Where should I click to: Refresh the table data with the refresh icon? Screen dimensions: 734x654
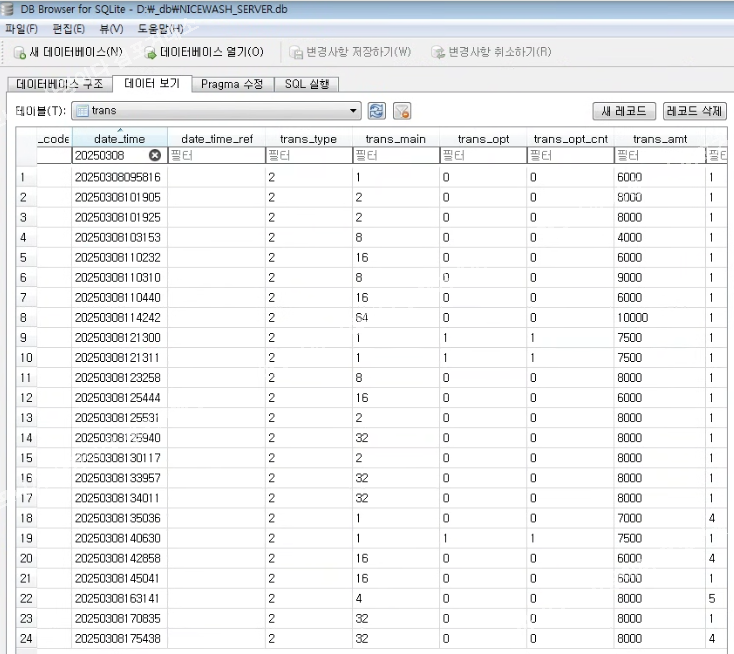click(377, 111)
